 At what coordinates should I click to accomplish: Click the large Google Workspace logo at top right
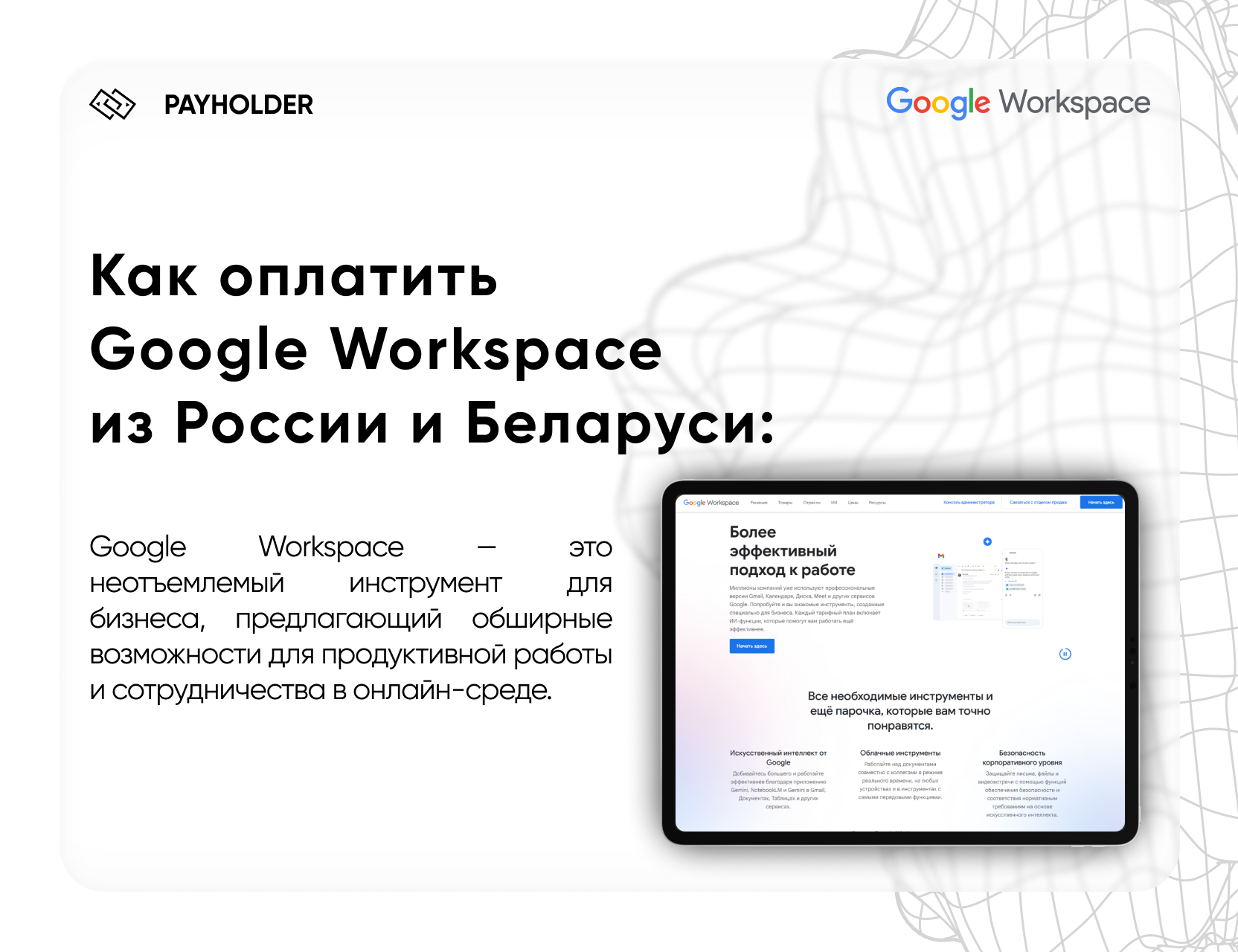(x=1018, y=103)
